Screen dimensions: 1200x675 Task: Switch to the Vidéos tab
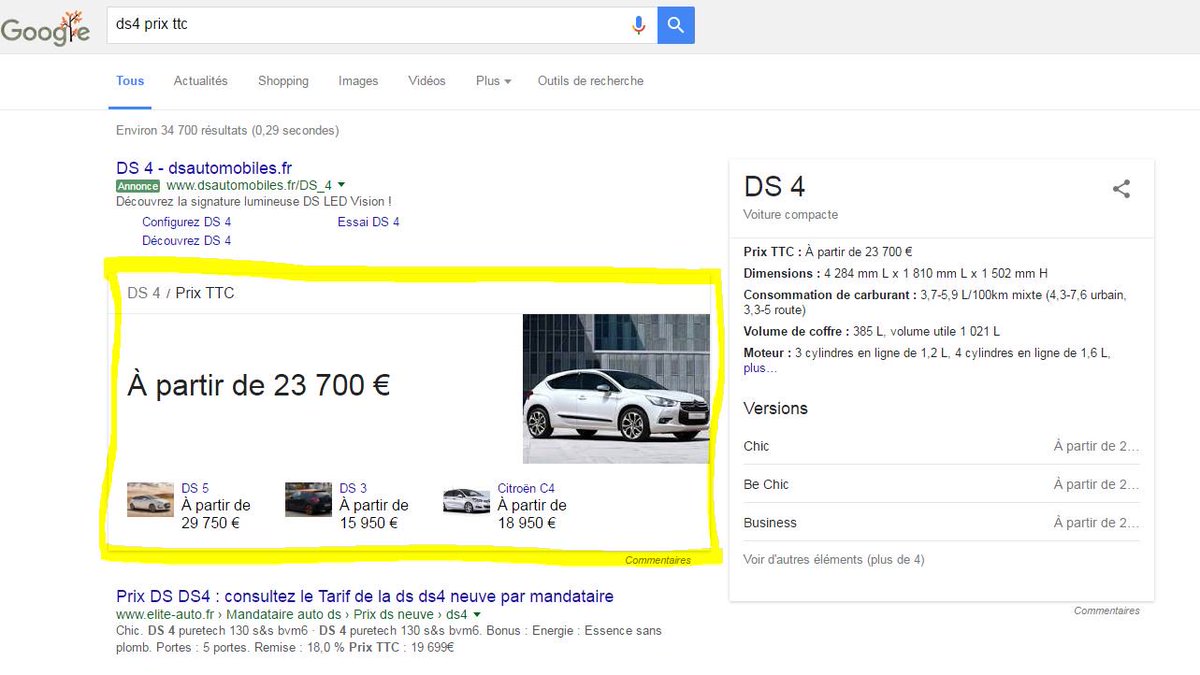pyautogui.click(x=427, y=81)
